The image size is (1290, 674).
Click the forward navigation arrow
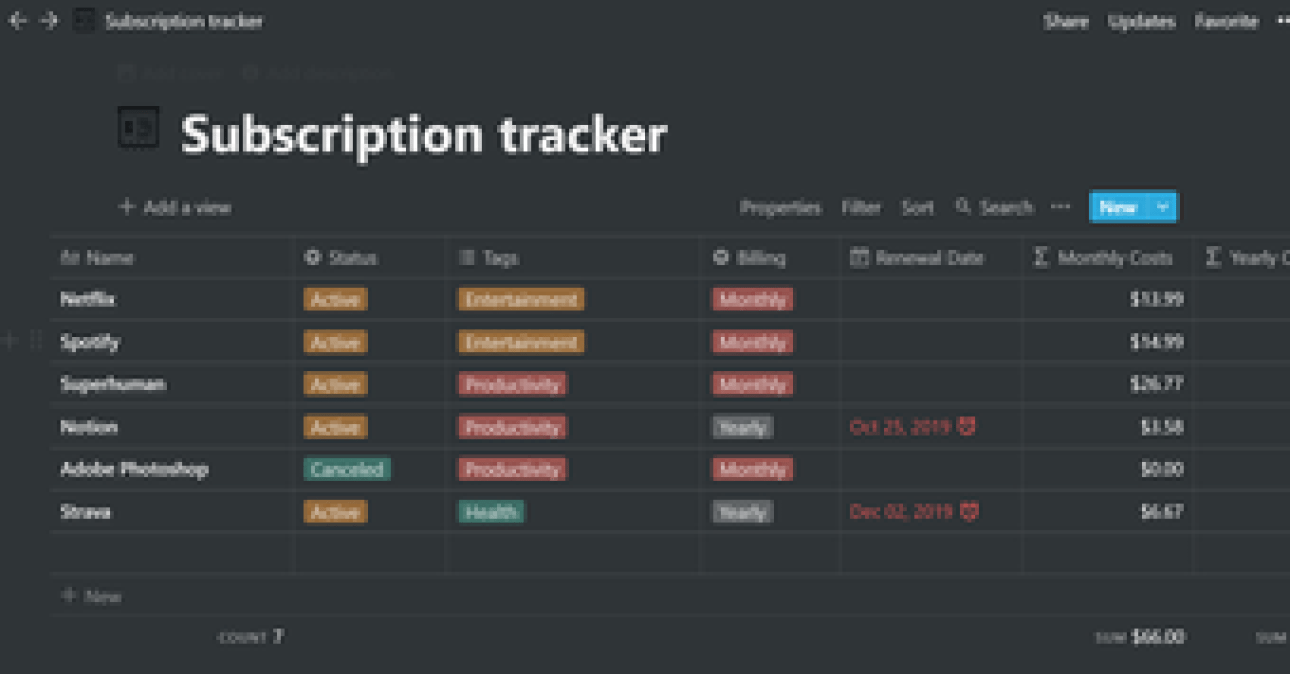pos(49,21)
